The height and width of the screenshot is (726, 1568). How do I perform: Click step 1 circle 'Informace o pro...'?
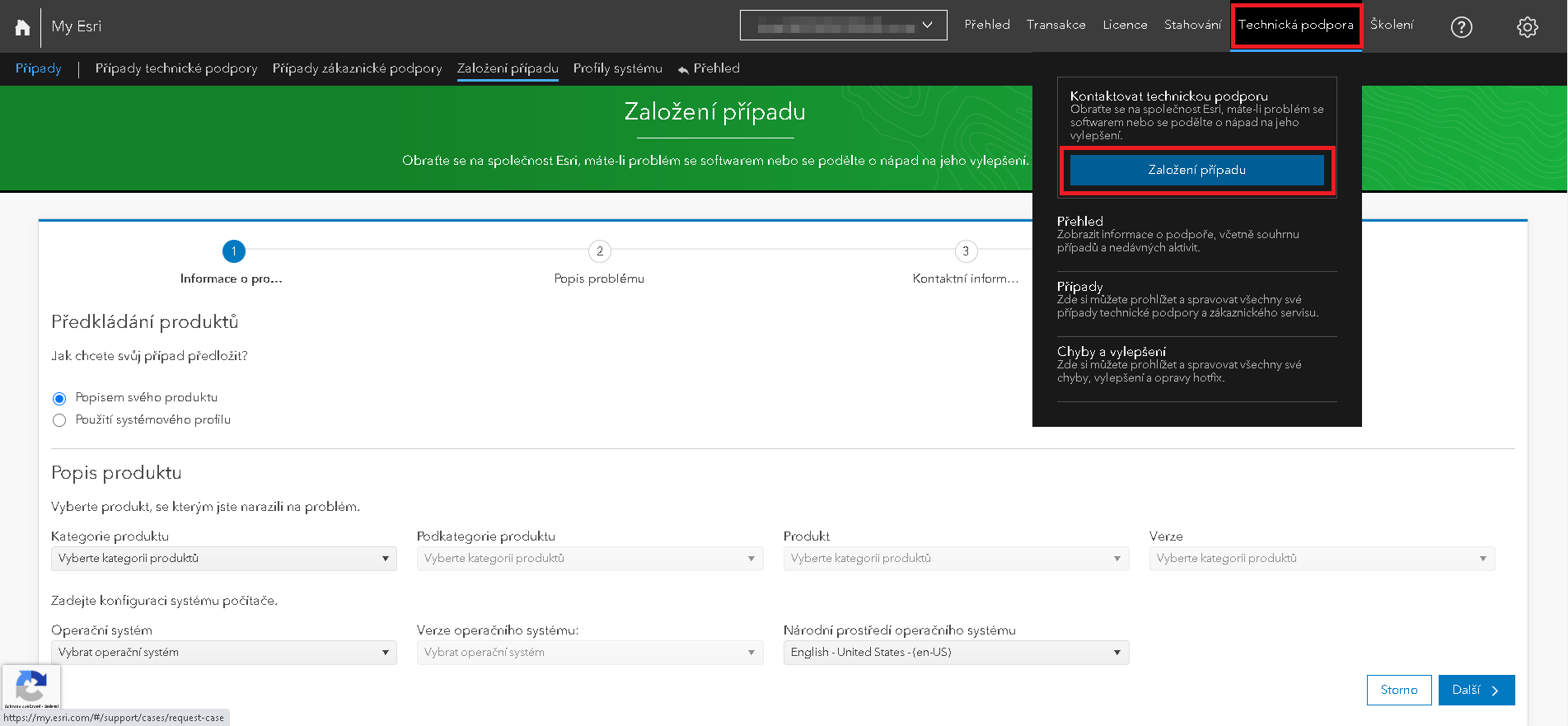[234, 251]
